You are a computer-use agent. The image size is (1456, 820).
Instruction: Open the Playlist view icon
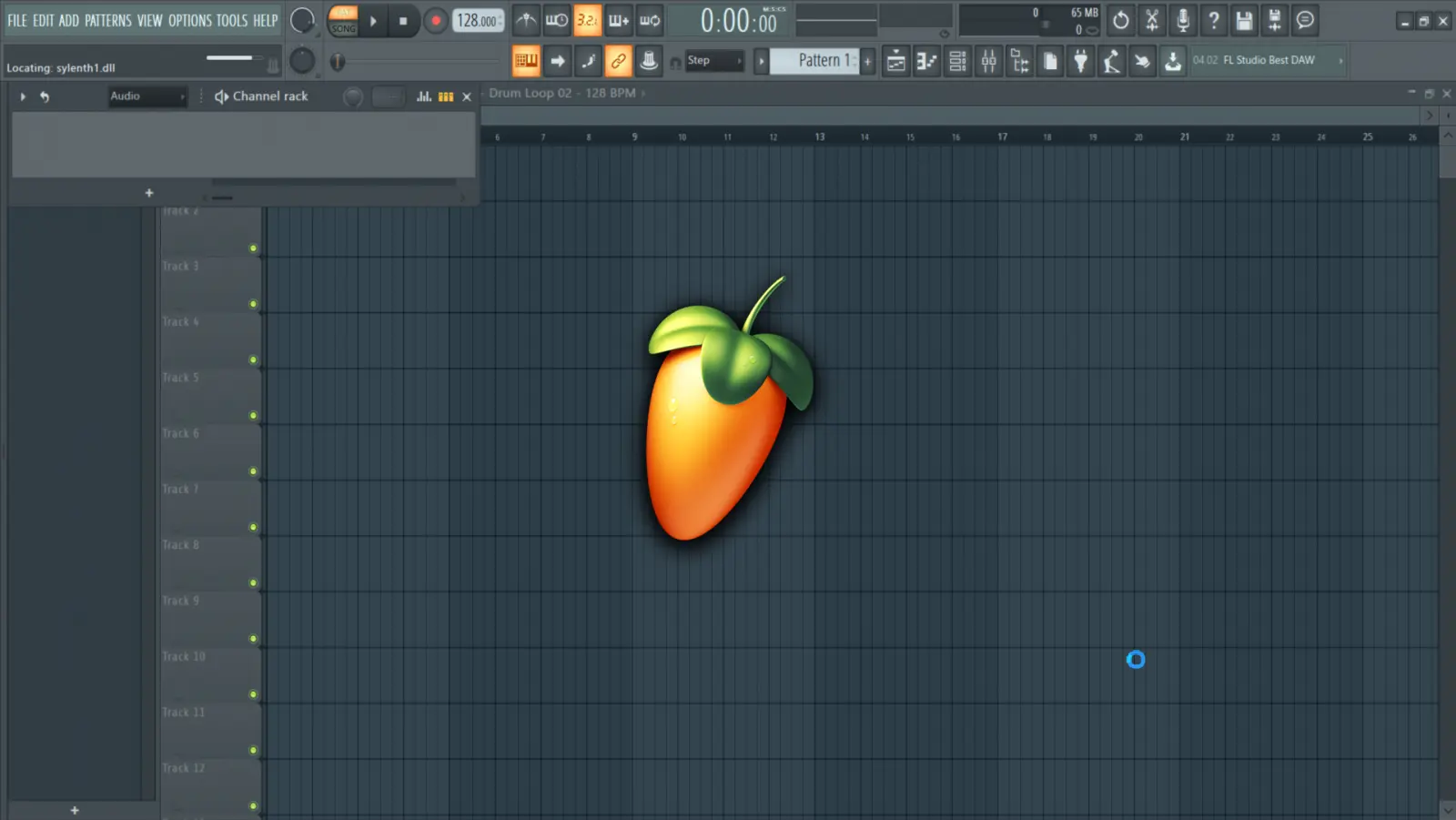[896, 61]
